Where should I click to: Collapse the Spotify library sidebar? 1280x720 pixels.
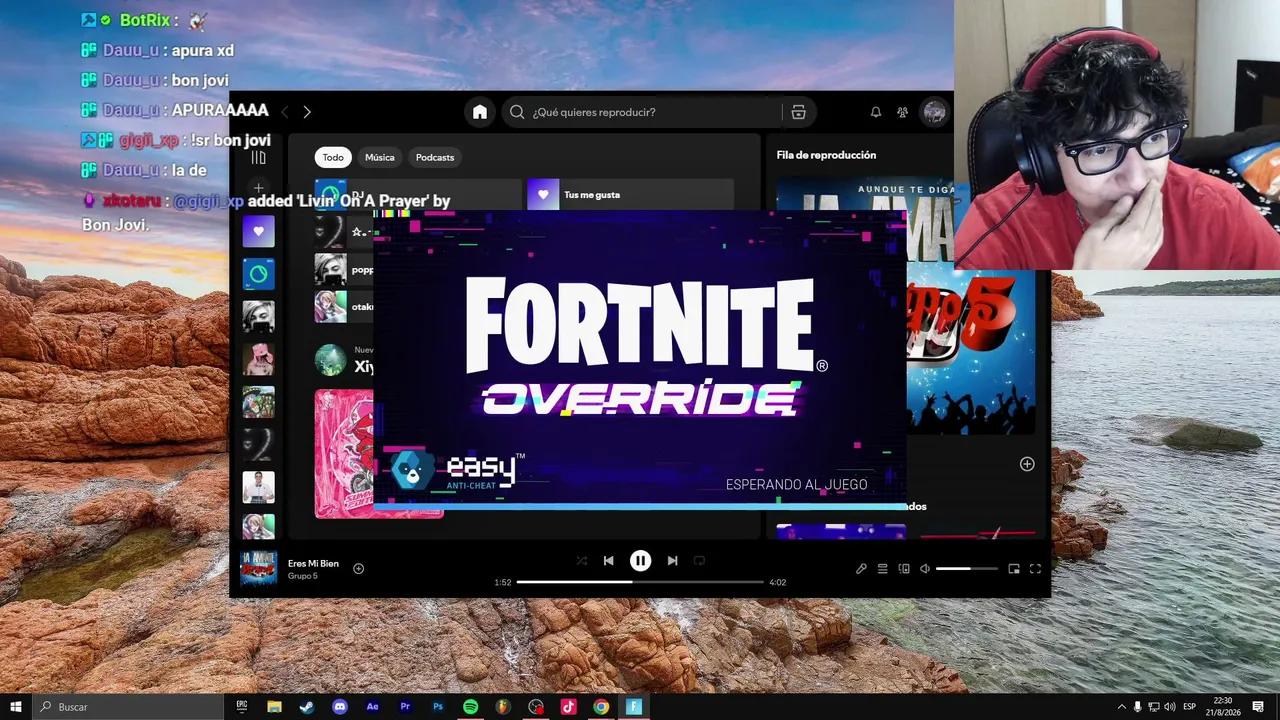(259, 157)
